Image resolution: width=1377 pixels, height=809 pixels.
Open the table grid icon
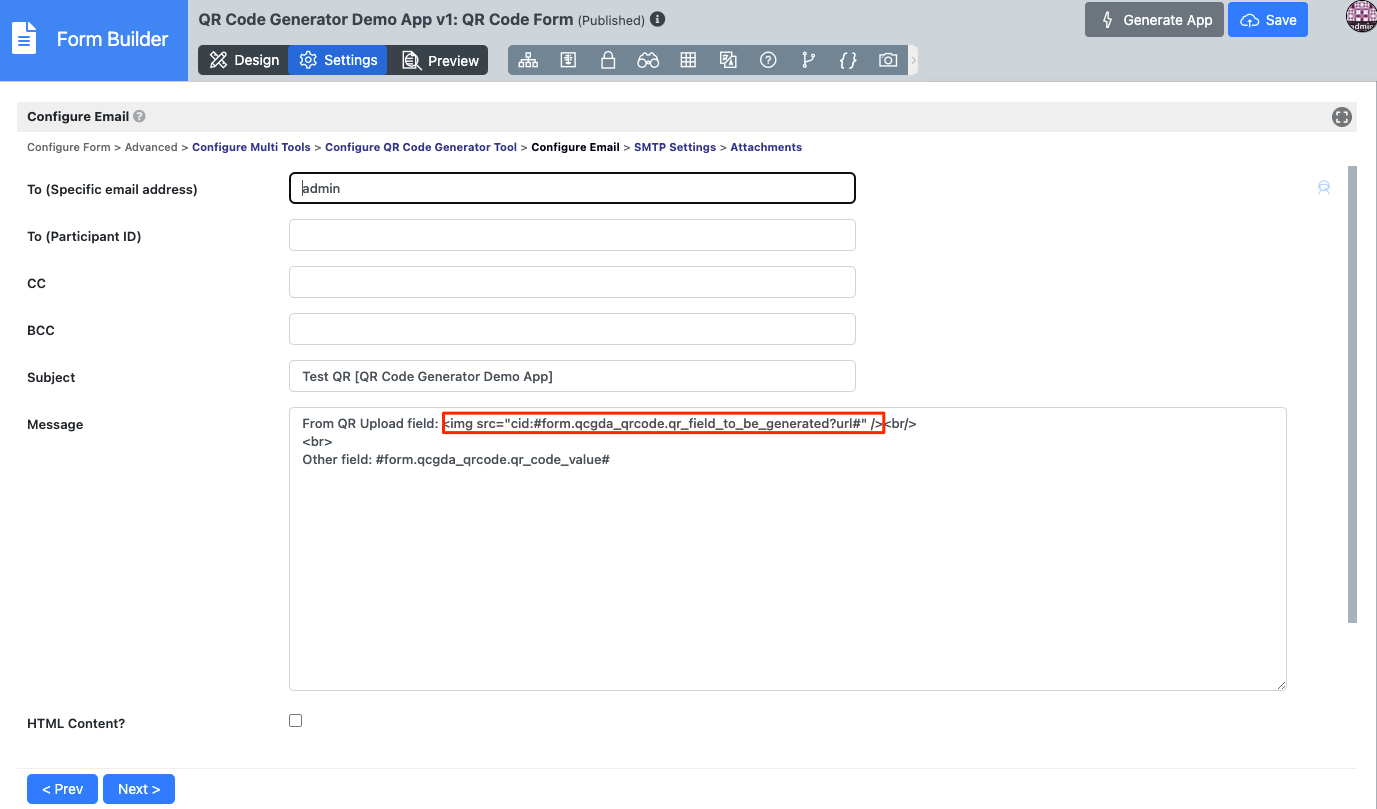pos(688,60)
